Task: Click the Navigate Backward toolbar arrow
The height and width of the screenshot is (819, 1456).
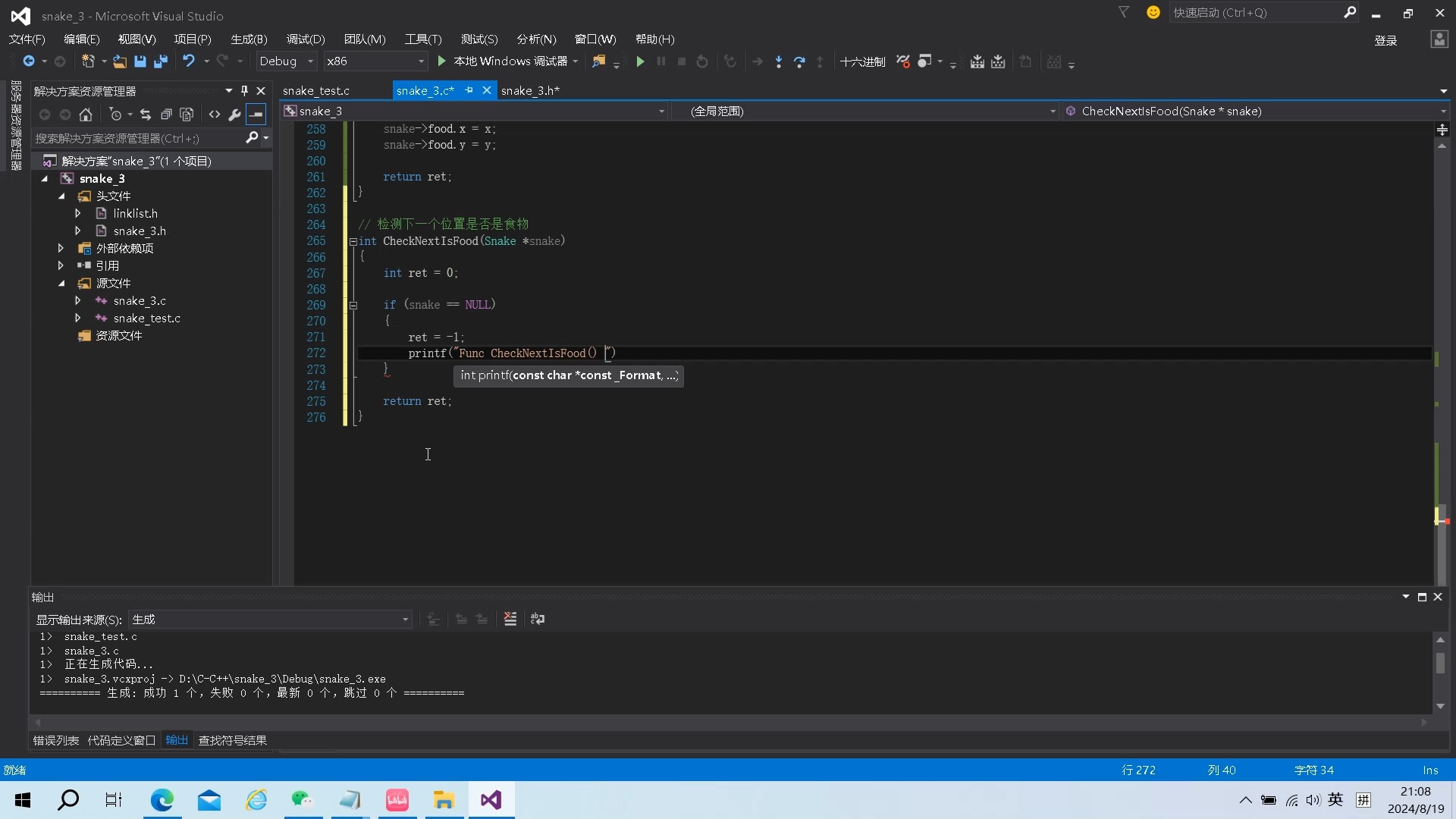Action: (x=29, y=61)
